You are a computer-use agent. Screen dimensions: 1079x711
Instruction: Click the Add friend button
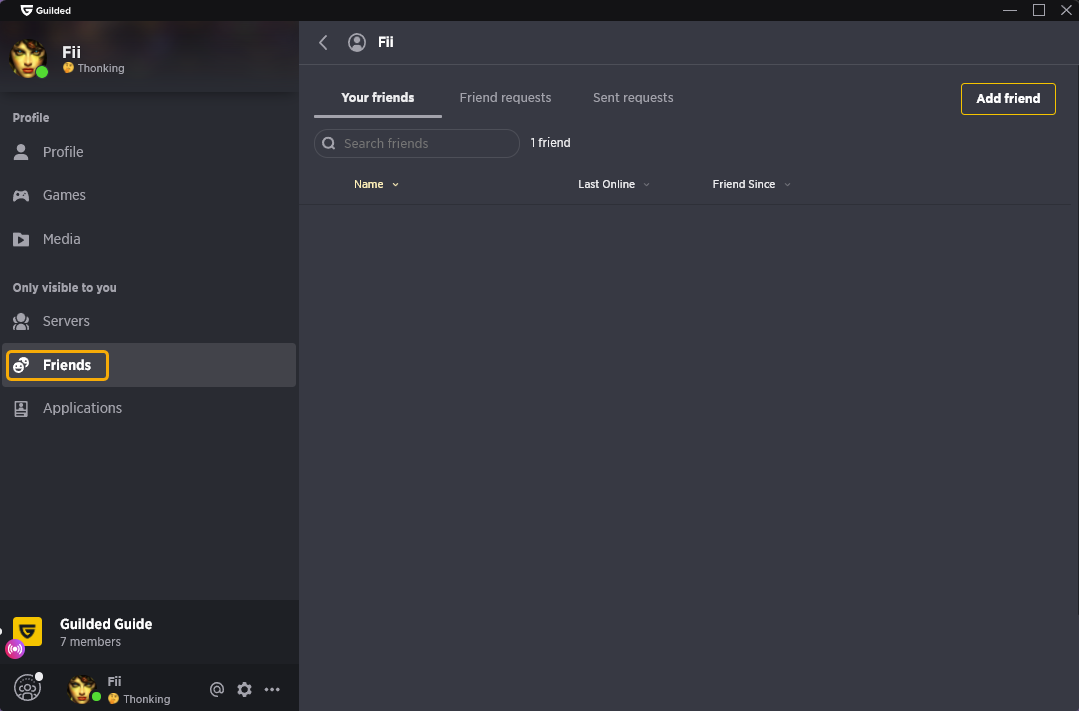pyautogui.click(x=1008, y=98)
